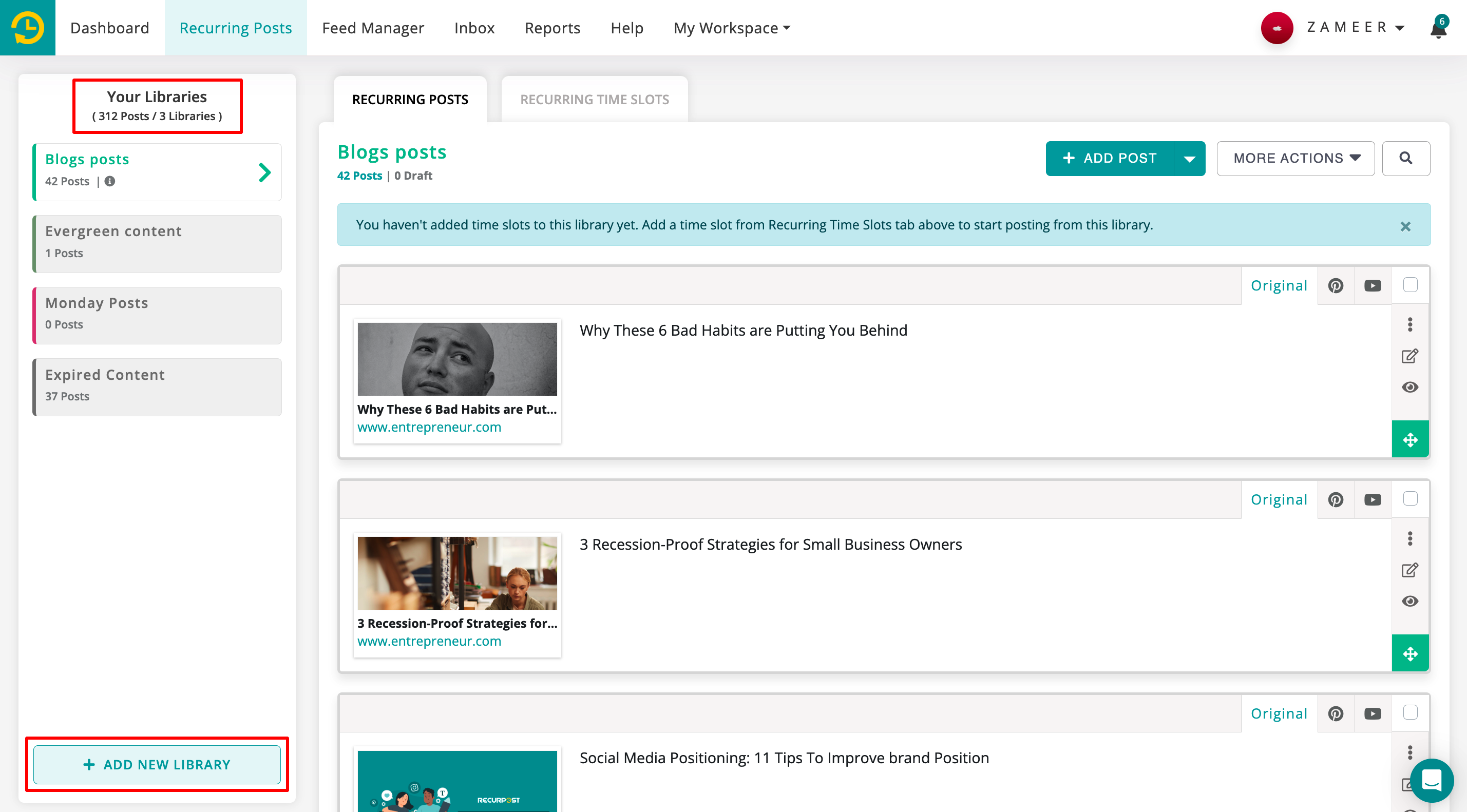Switch to Recurring Time Slots tab
Viewport: 1467px width, 812px height.
point(595,100)
